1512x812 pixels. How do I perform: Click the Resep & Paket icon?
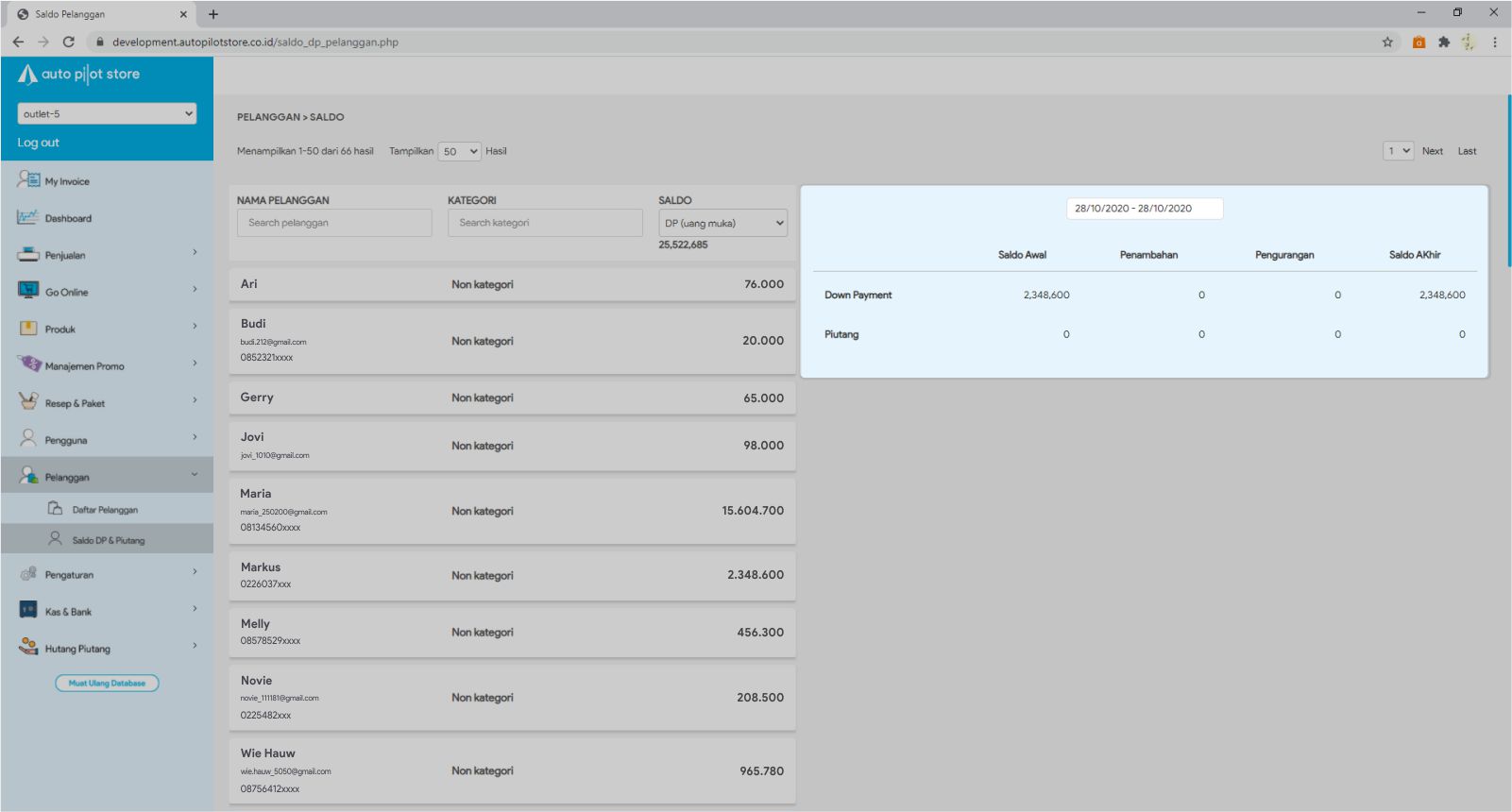(28, 401)
